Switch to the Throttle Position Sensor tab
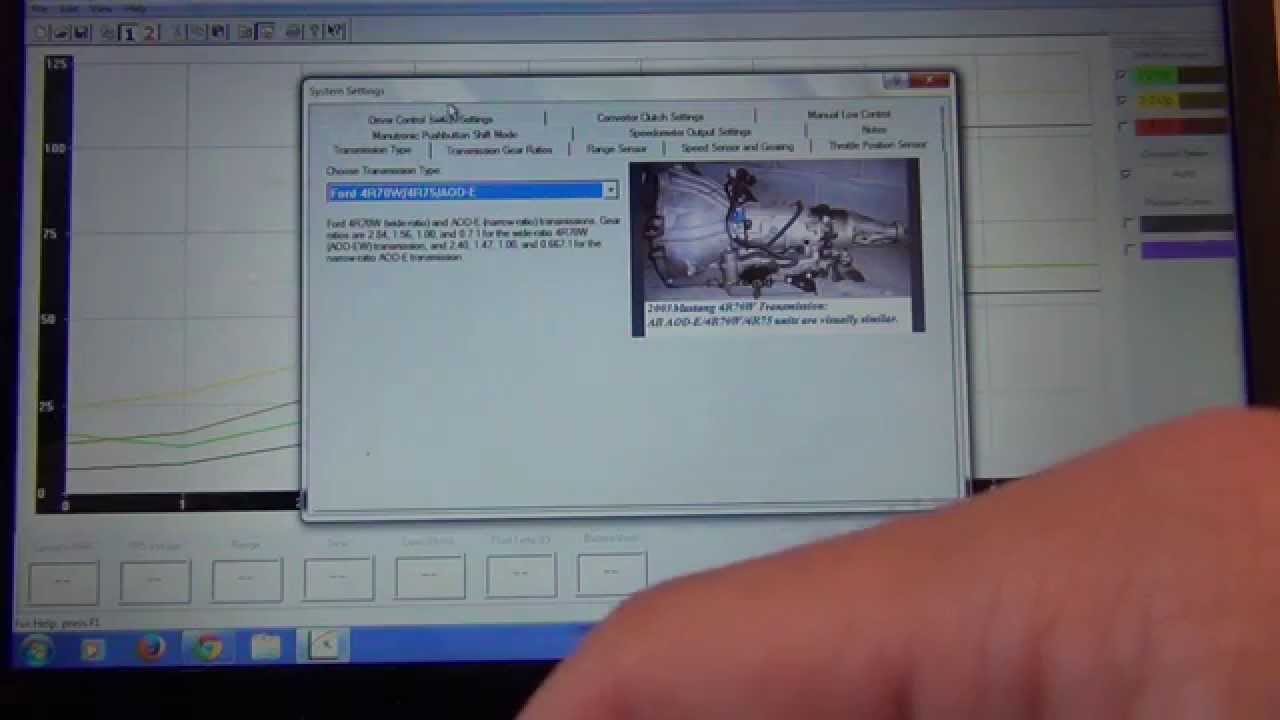 point(877,145)
